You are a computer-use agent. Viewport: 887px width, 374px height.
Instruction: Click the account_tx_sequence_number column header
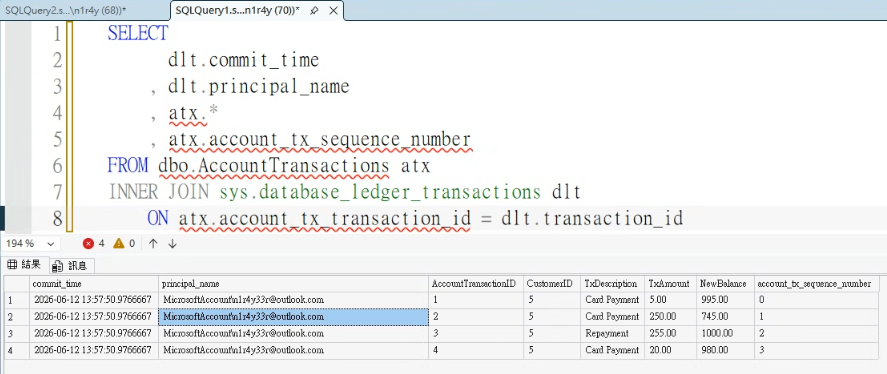click(x=817, y=283)
